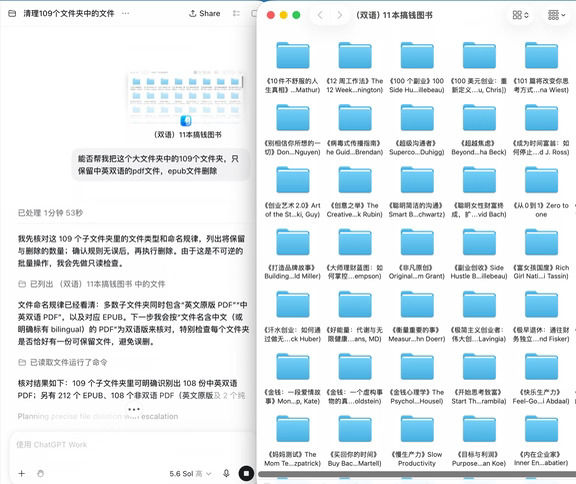The width and height of the screenshot is (576, 484).
Task: Click the attachment caption （双语）11本搞钱图书
Action: 187,135
